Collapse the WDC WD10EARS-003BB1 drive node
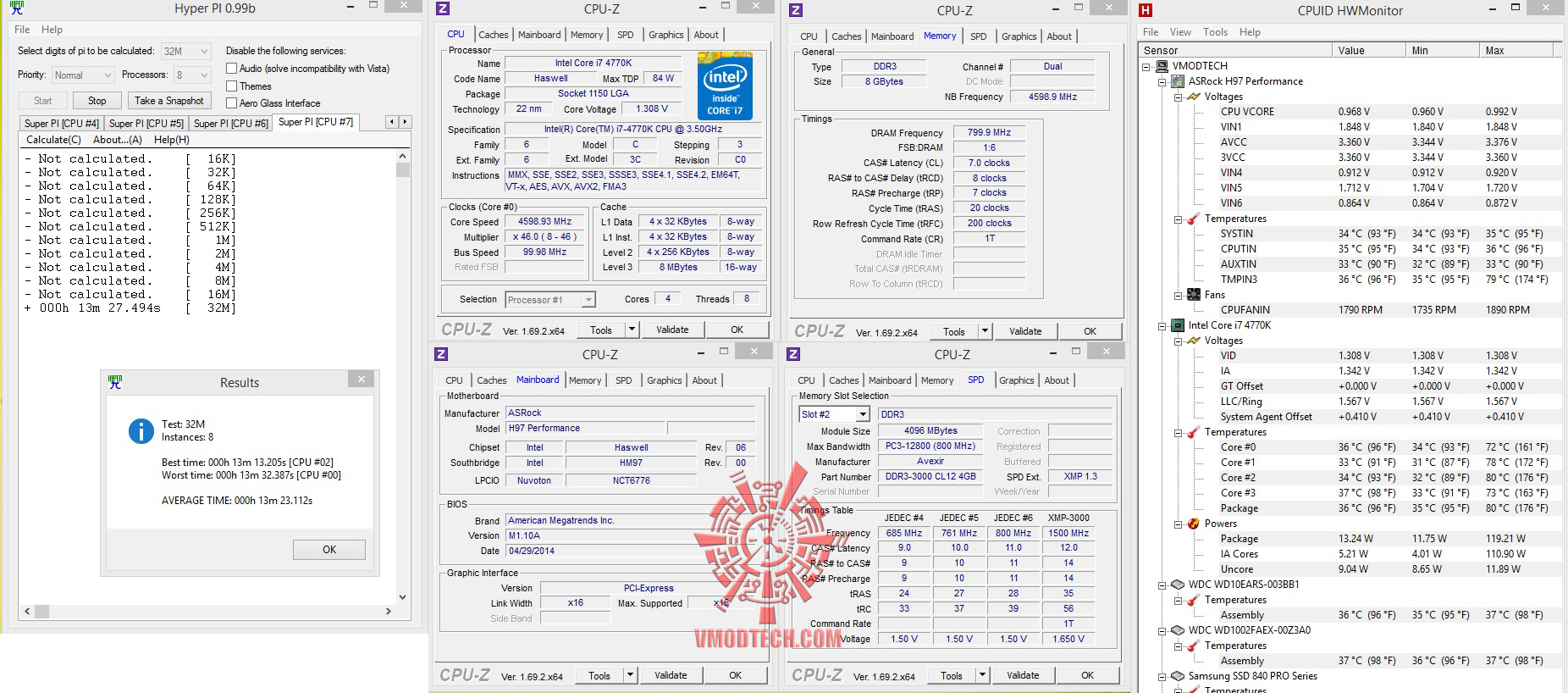 click(1162, 585)
